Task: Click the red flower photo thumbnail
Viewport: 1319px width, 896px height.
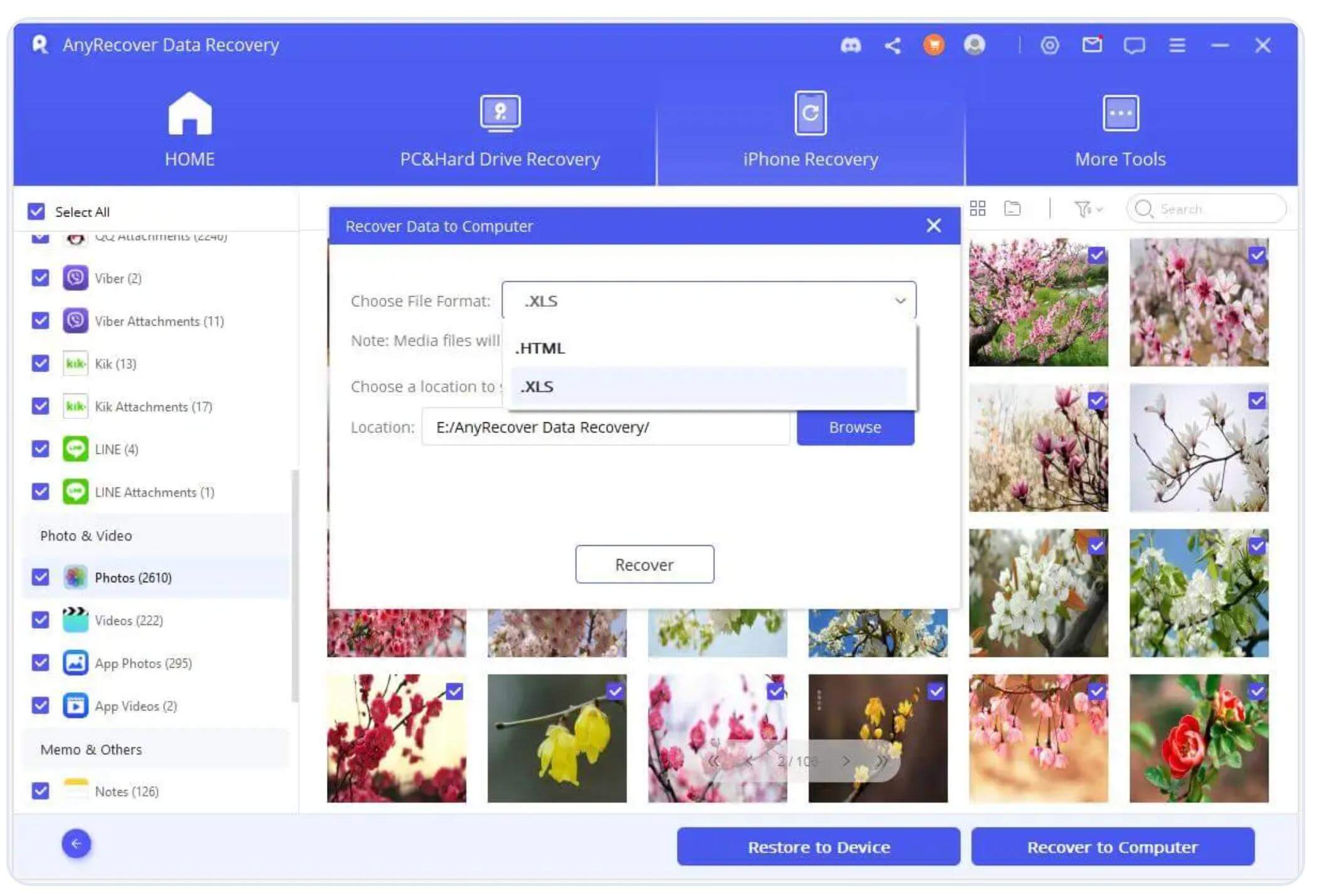Action: (x=1199, y=739)
